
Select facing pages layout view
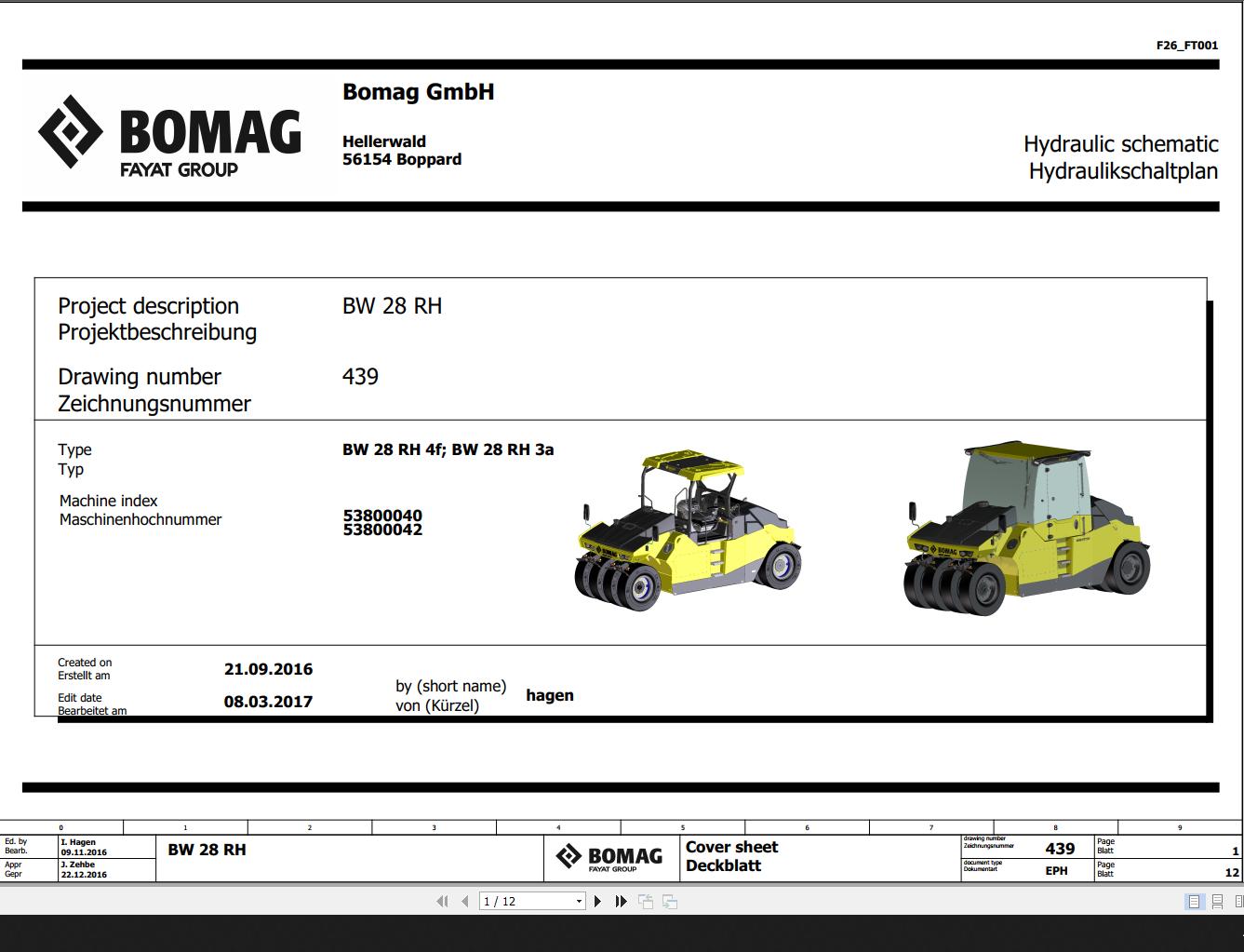coord(1238,901)
